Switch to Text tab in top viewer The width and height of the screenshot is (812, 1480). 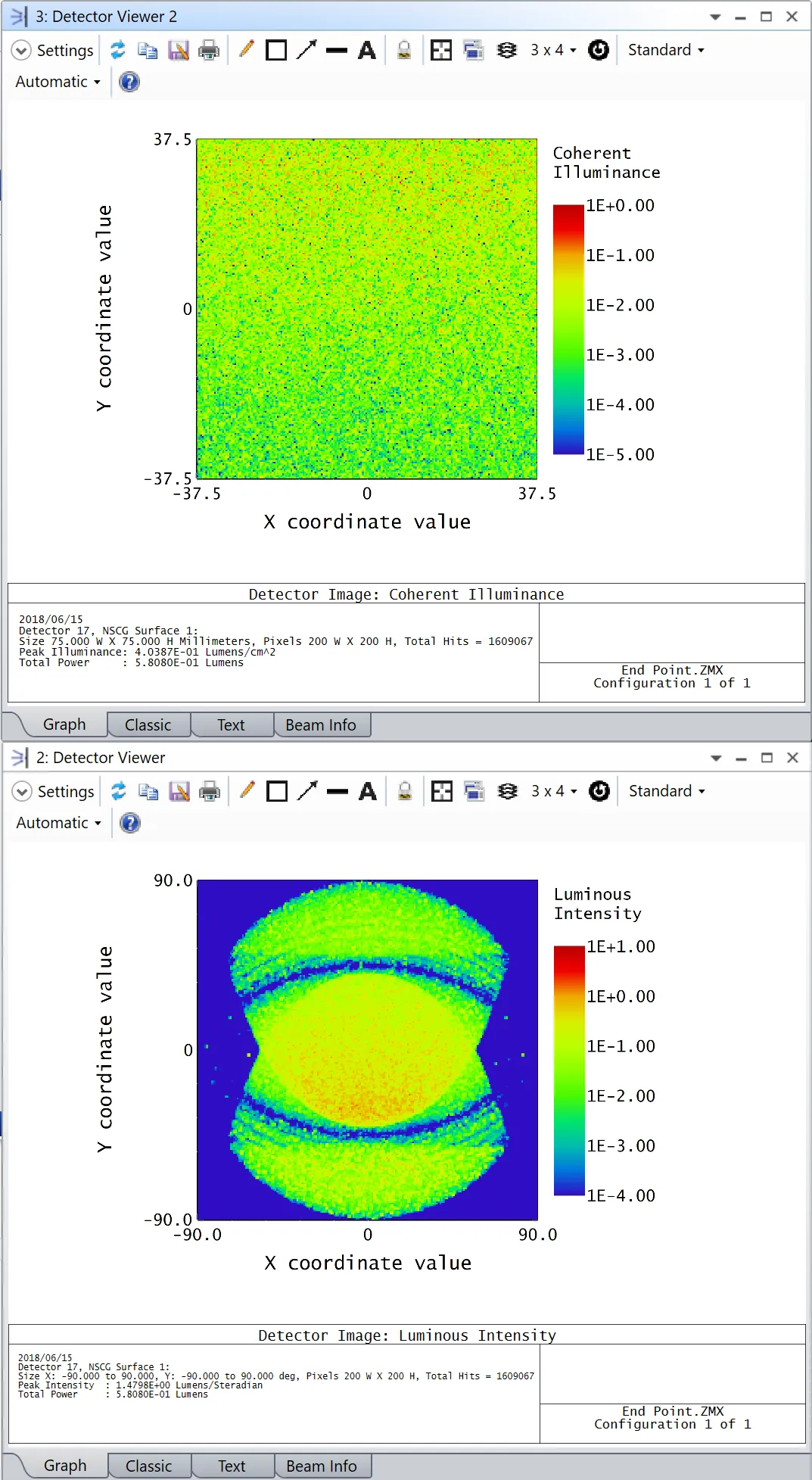click(231, 725)
